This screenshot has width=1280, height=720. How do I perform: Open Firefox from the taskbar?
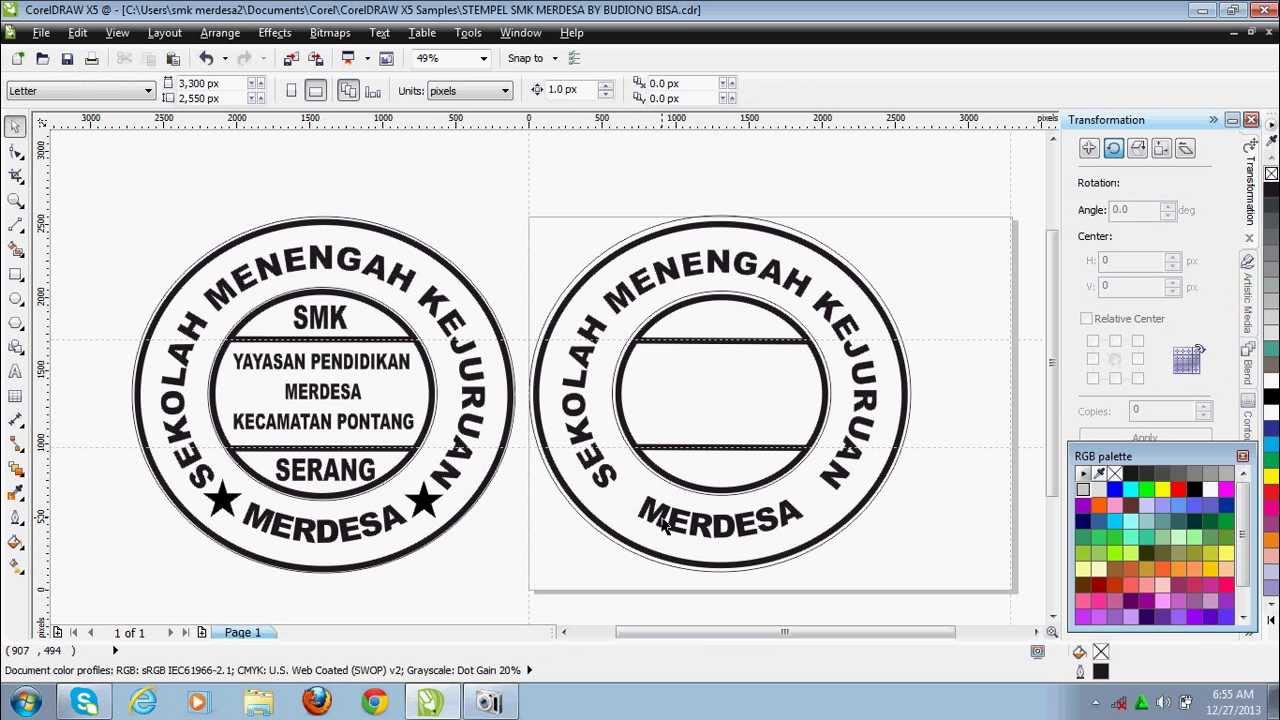(317, 702)
